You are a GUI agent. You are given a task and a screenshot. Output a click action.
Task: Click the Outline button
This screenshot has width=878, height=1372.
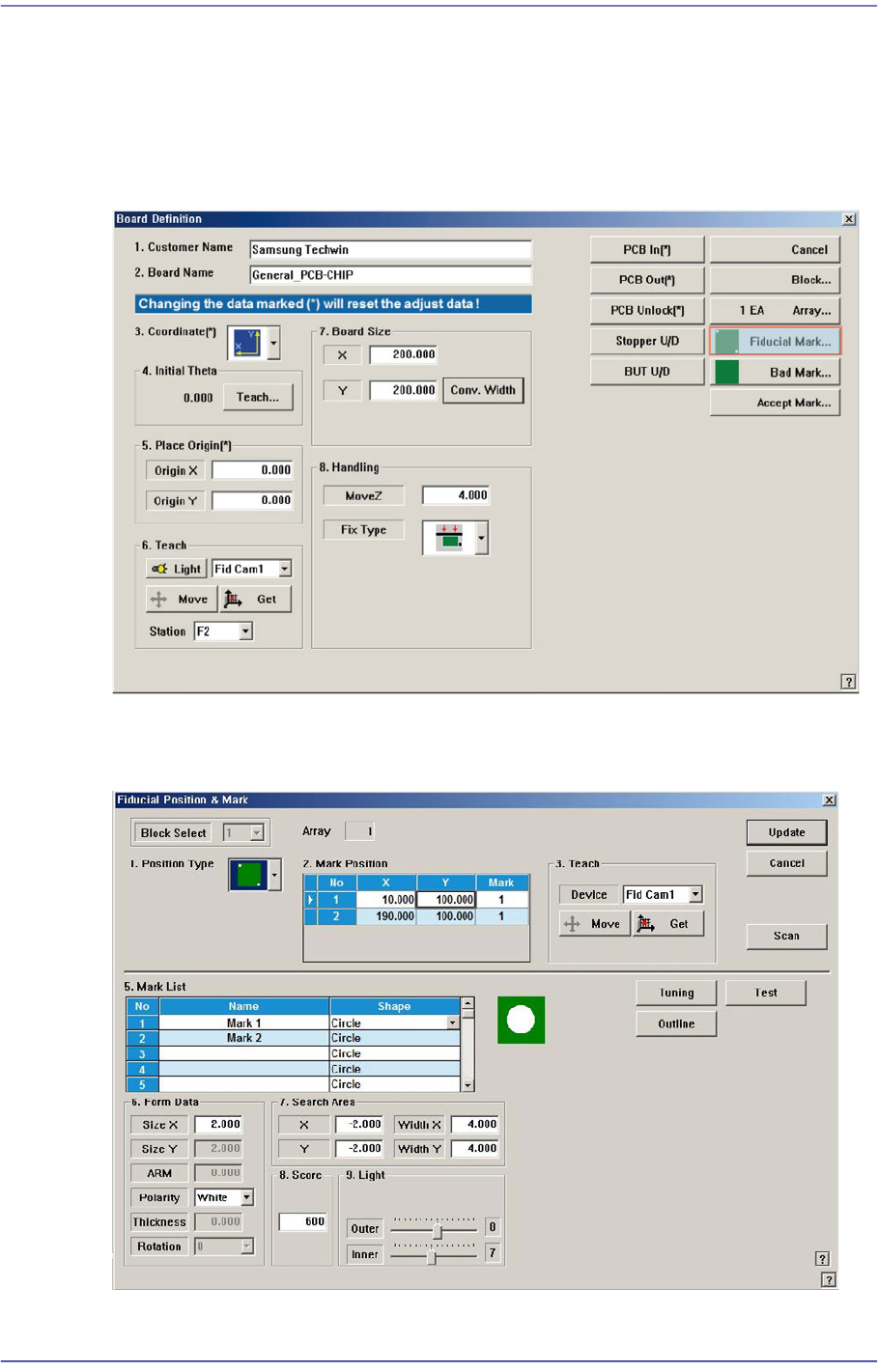pos(676,1023)
